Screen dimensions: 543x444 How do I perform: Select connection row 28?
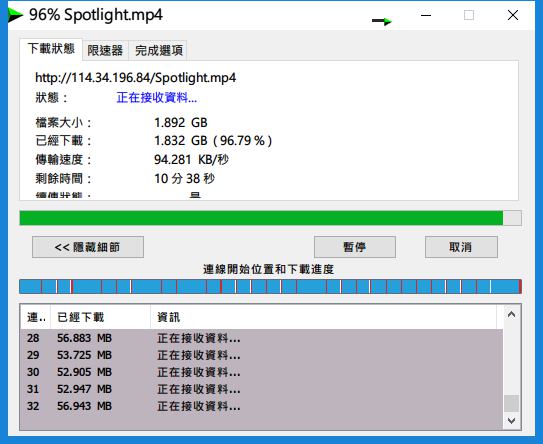click(261, 338)
